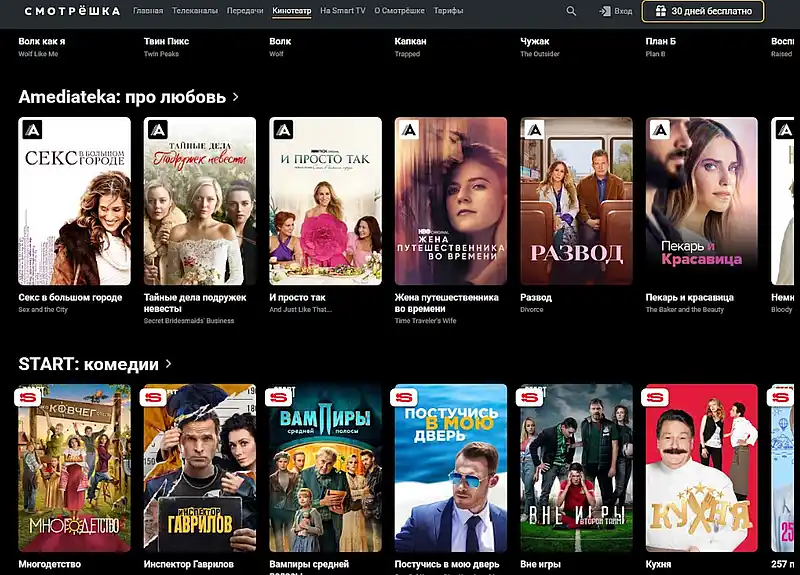
Task: Open the search magnifier icon
Action: point(571,11)
